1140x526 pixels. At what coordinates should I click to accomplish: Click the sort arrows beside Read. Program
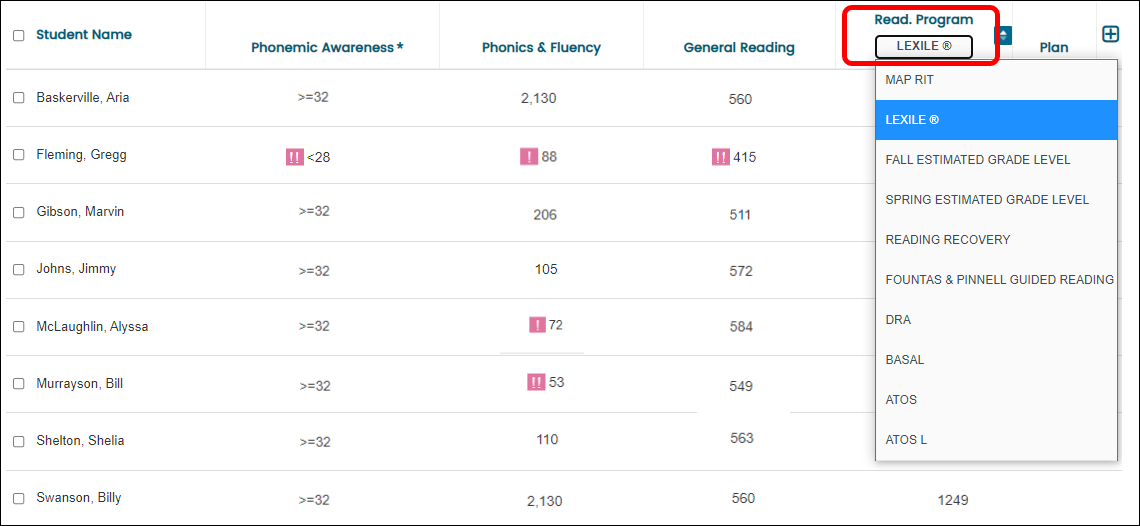pos(1004,35)
